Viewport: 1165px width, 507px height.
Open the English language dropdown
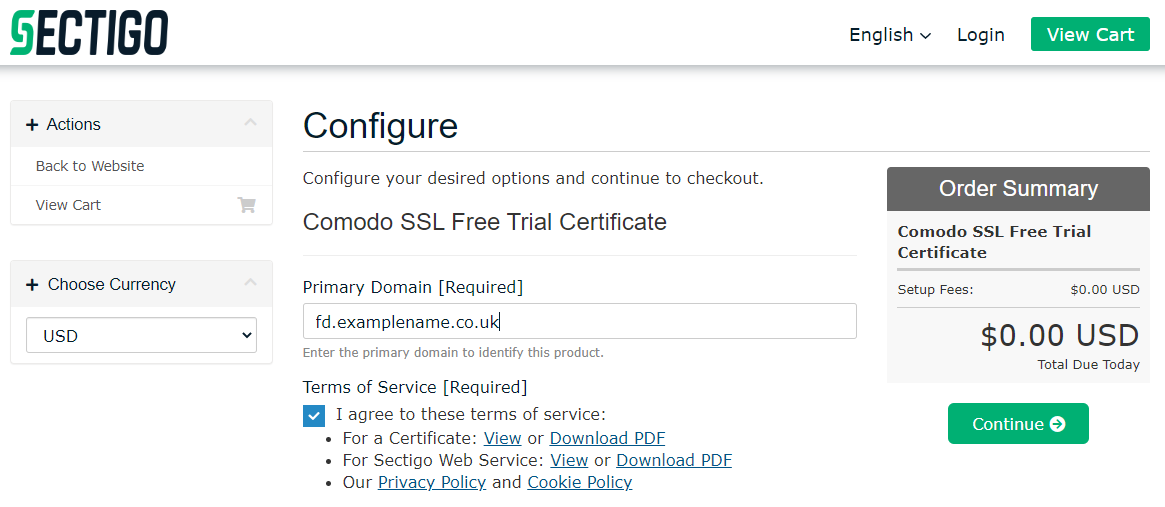[x=889, y=35]
